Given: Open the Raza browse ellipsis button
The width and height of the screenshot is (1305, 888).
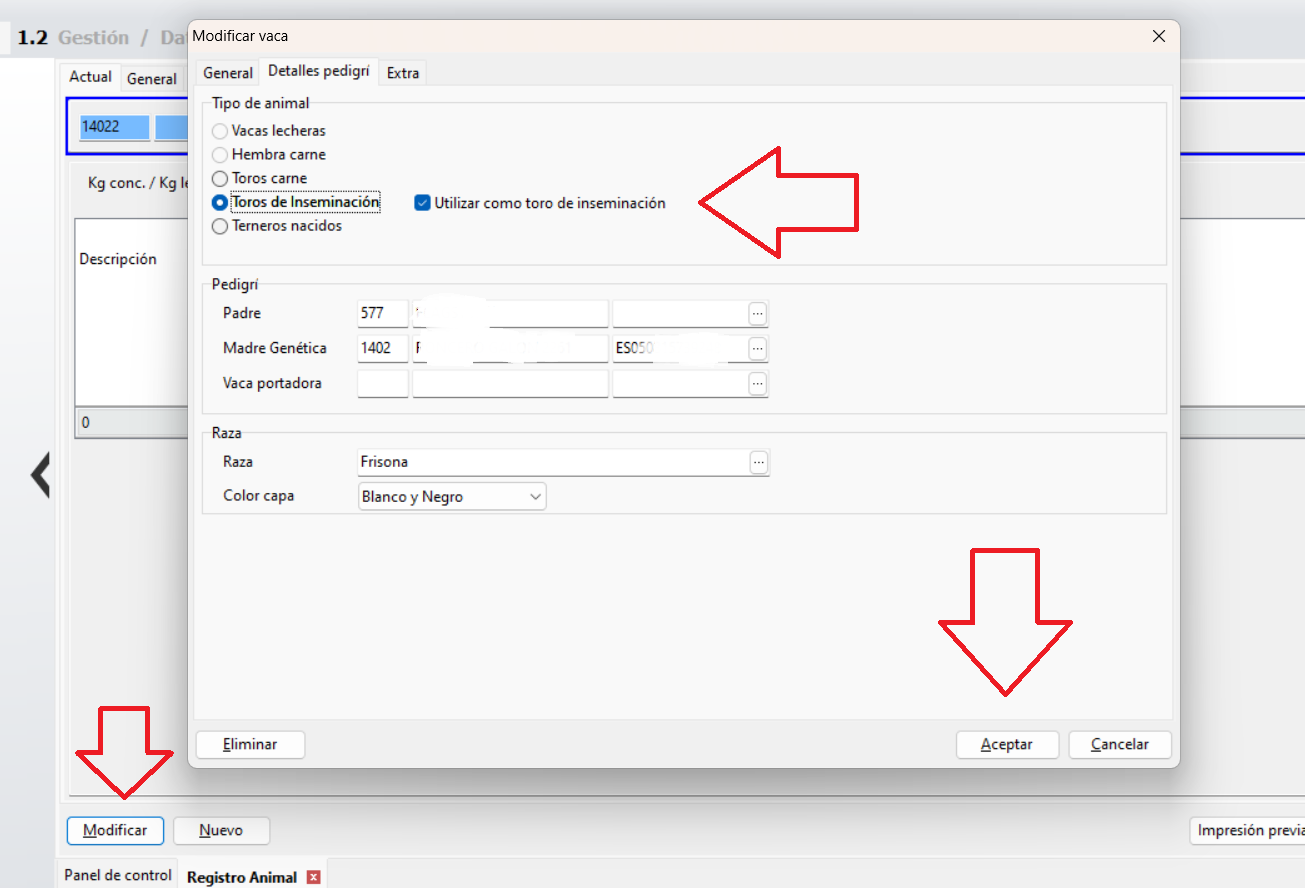Looking at the screenshot, I should (x=759, y=462).
